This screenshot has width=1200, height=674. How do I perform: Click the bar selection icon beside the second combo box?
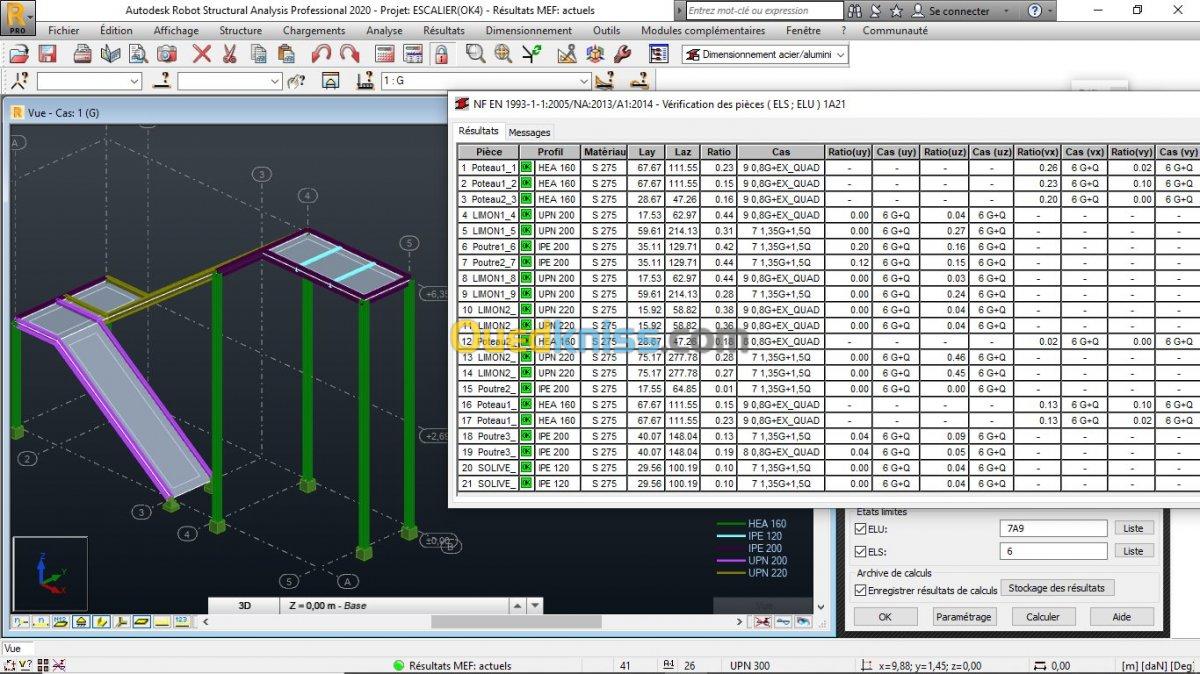click(161, 81)
